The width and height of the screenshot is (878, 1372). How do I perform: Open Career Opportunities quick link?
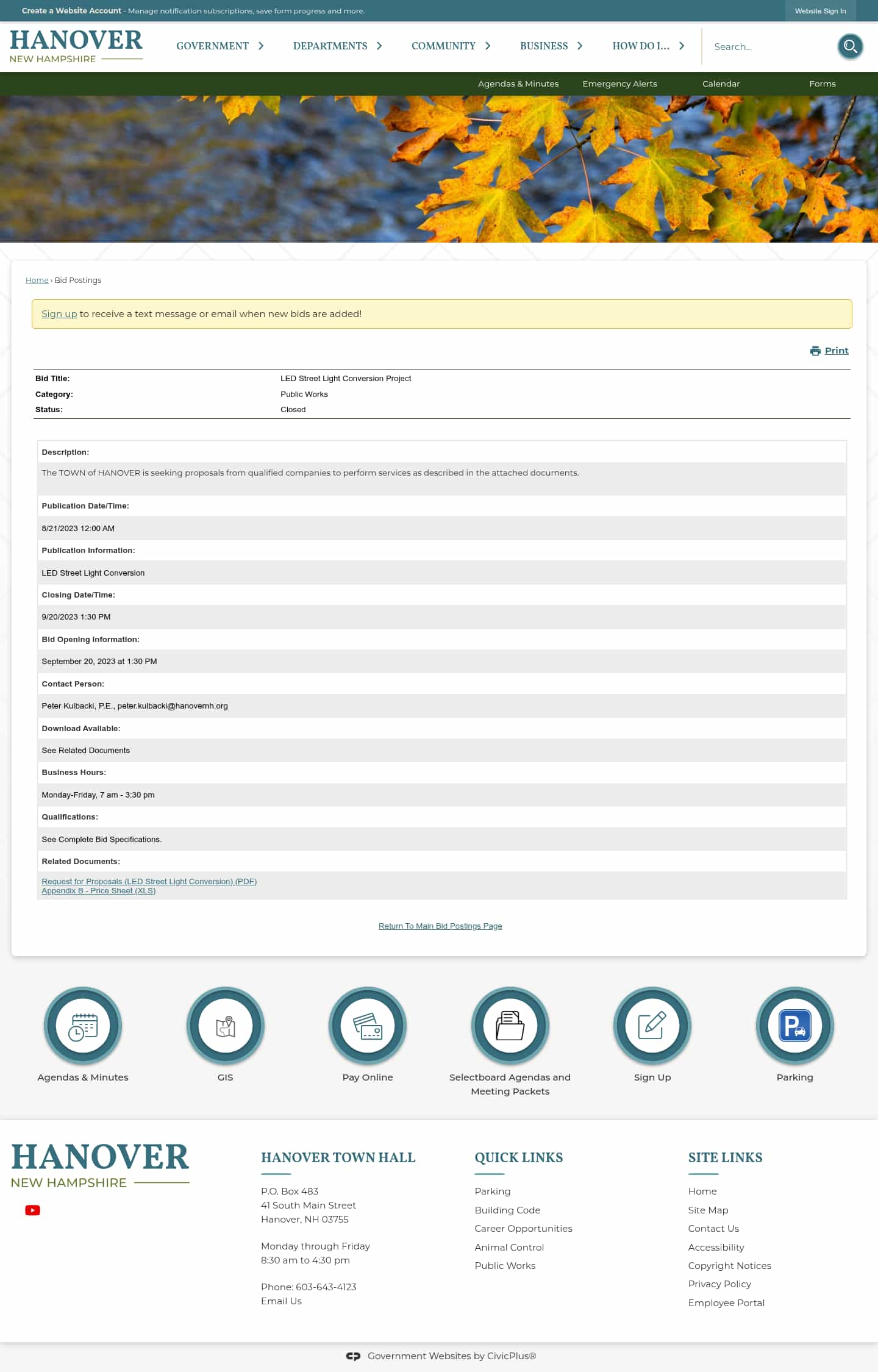point(523,1229)
